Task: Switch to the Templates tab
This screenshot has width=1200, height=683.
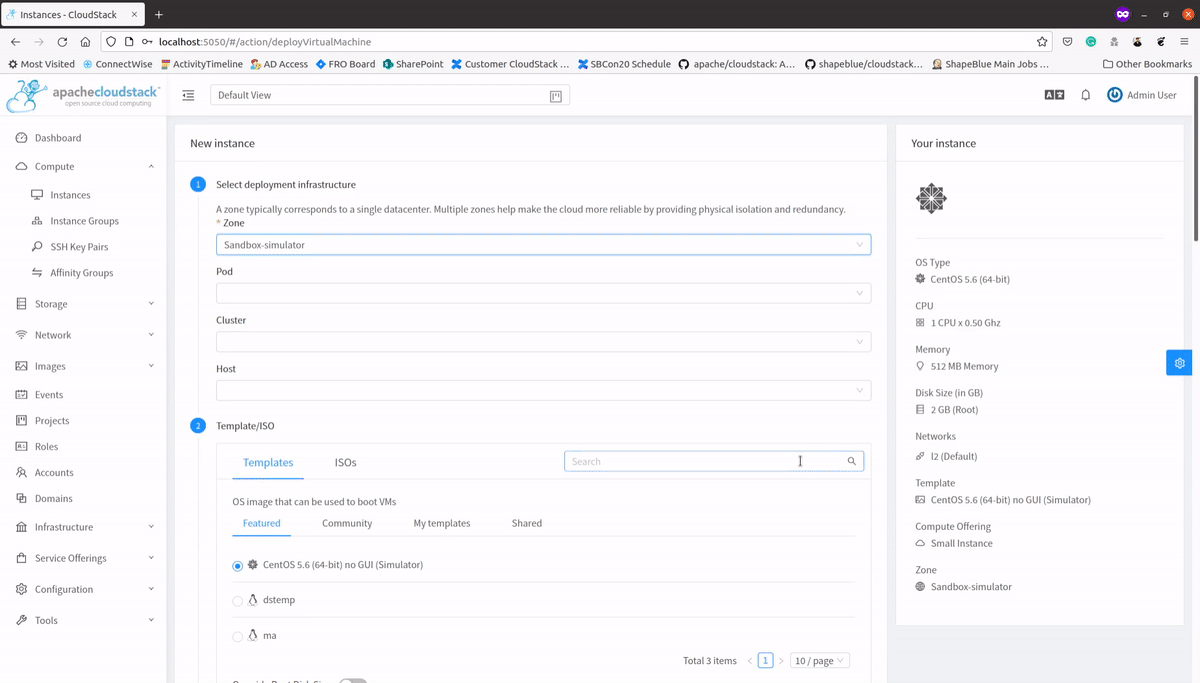Action: pos(268,462)
